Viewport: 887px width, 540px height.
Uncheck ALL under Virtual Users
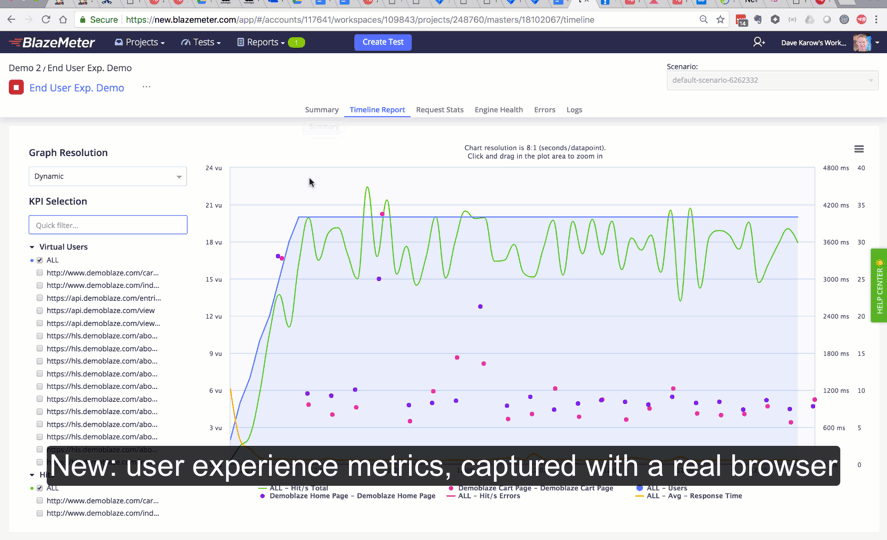[40, 260]
